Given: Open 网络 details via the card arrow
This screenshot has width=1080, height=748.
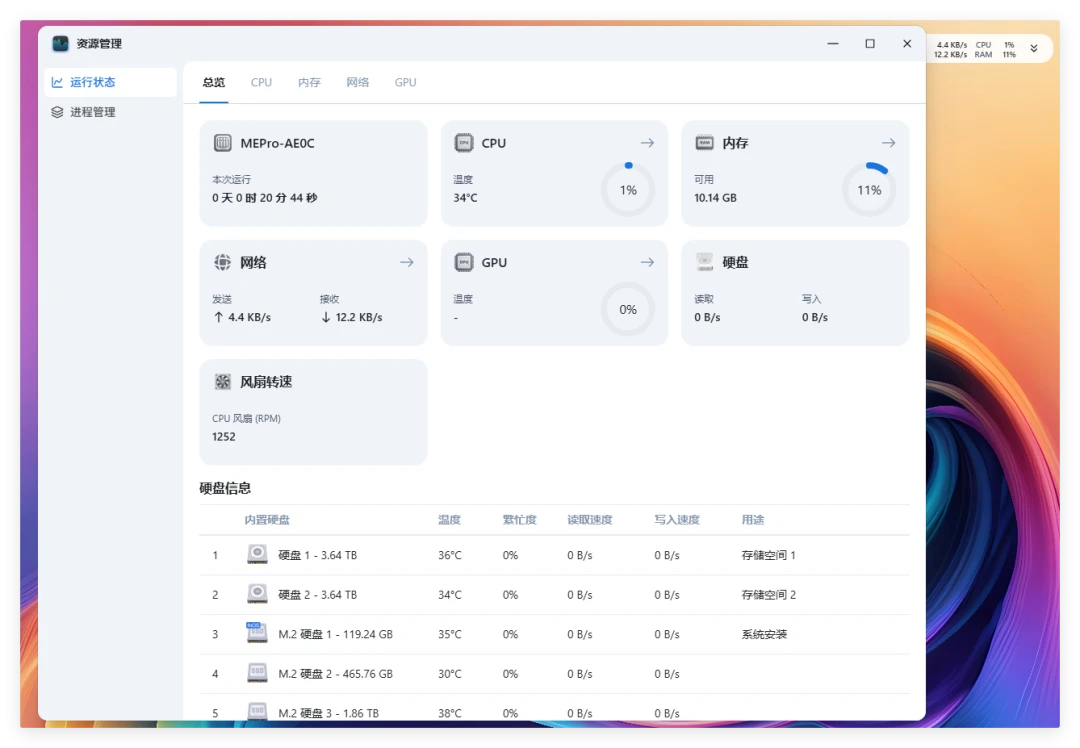Looking at the screenshot, I should coord(406,262).
